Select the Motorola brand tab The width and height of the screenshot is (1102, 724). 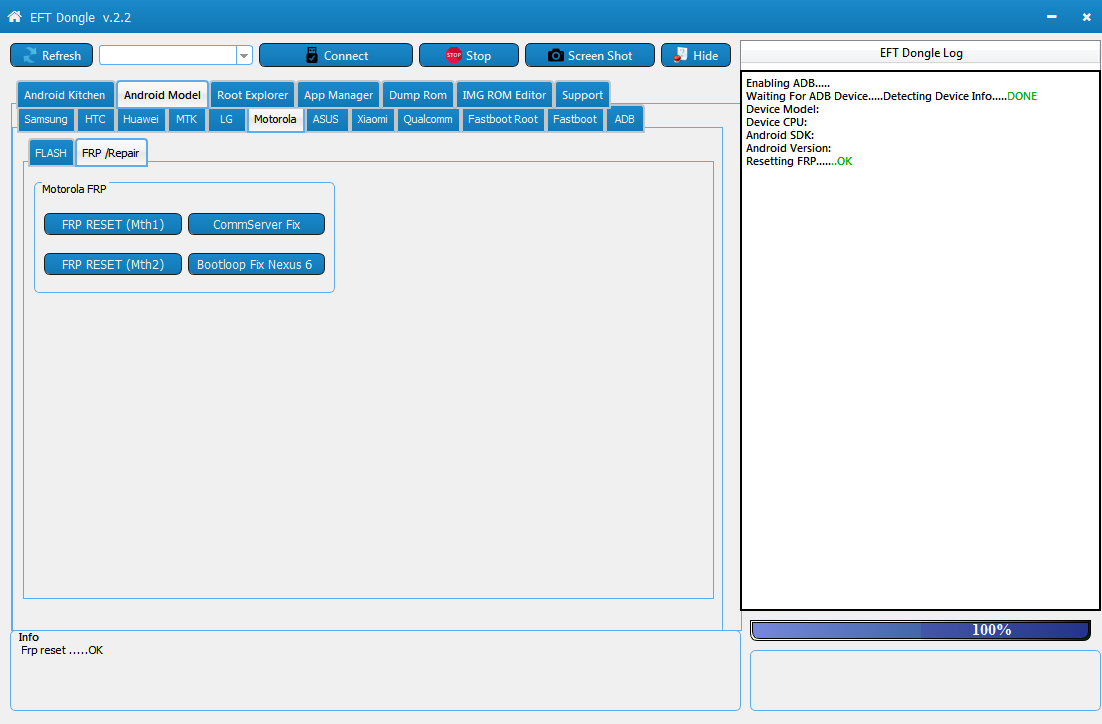tap(275, 119)
